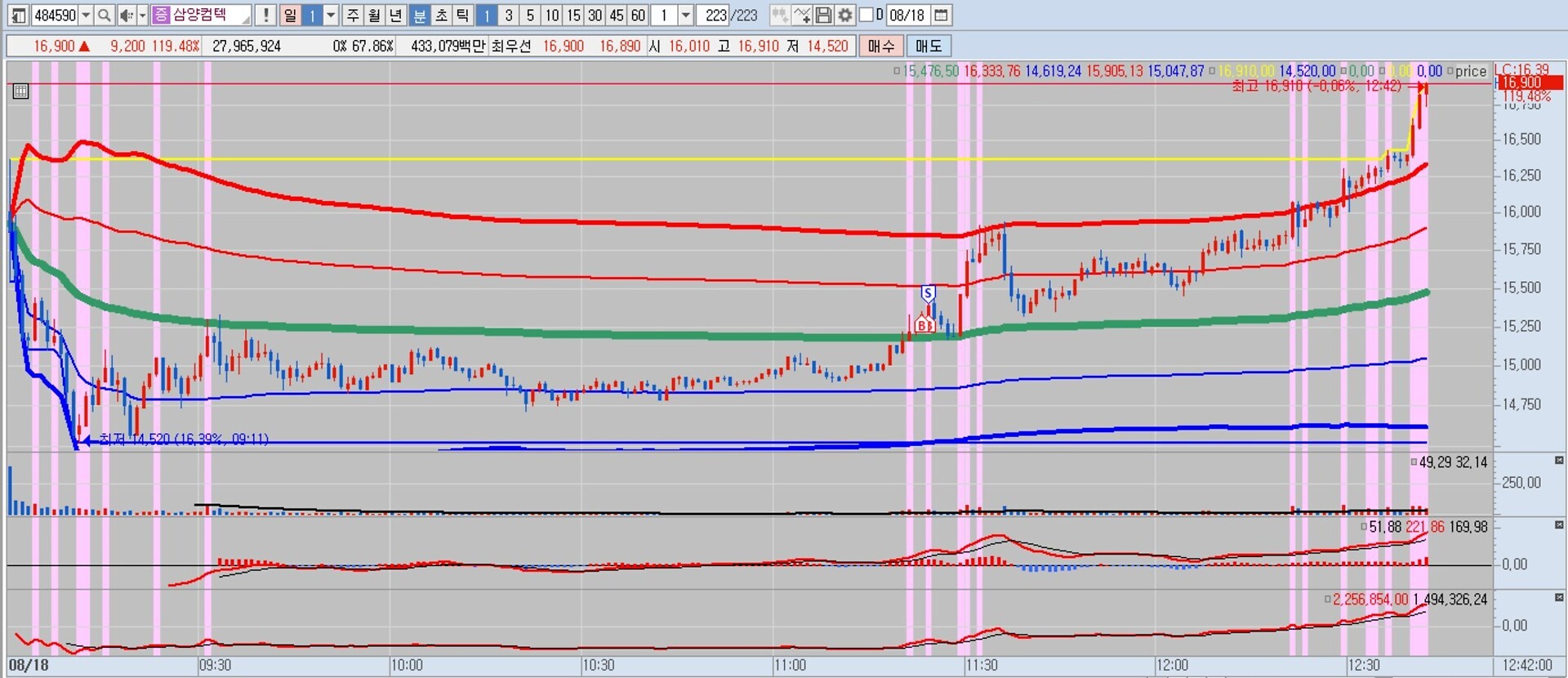Click the change rate 119.48% in the quote bar
Screen dimensions: 1568x678
pos(176,46)
